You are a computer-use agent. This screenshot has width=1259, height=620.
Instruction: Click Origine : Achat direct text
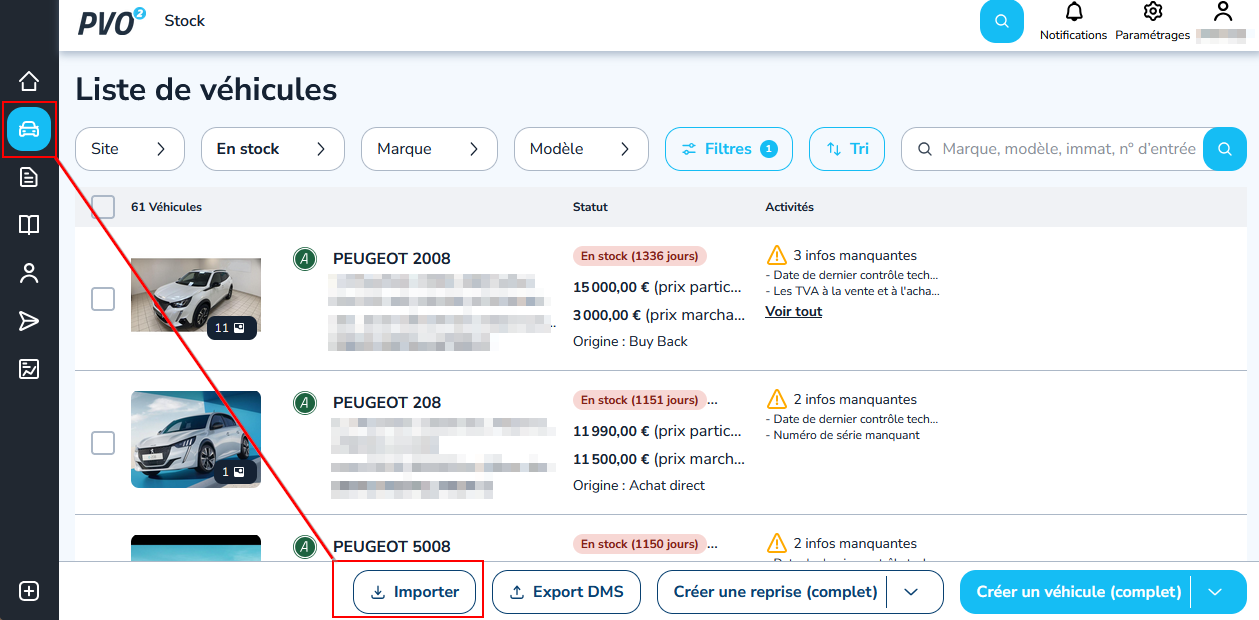tap(639, 485)
